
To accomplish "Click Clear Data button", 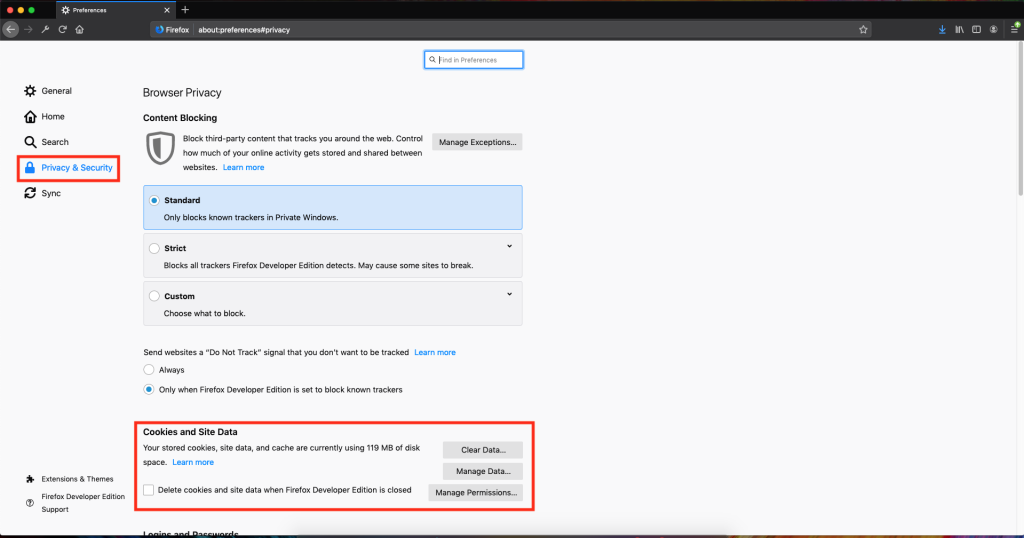I will pyautogui.click(x=483, y=450).
